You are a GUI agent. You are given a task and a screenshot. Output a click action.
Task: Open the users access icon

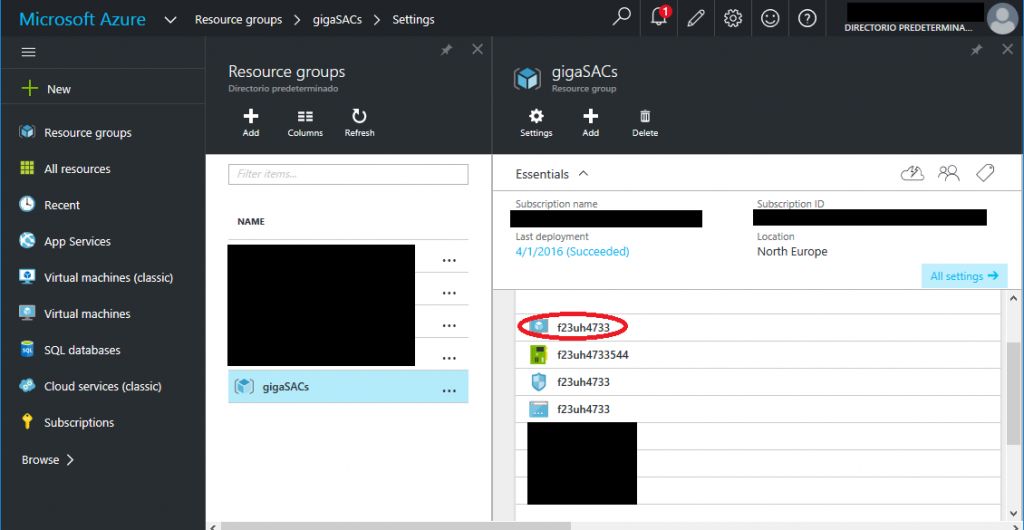click(948, 173)
